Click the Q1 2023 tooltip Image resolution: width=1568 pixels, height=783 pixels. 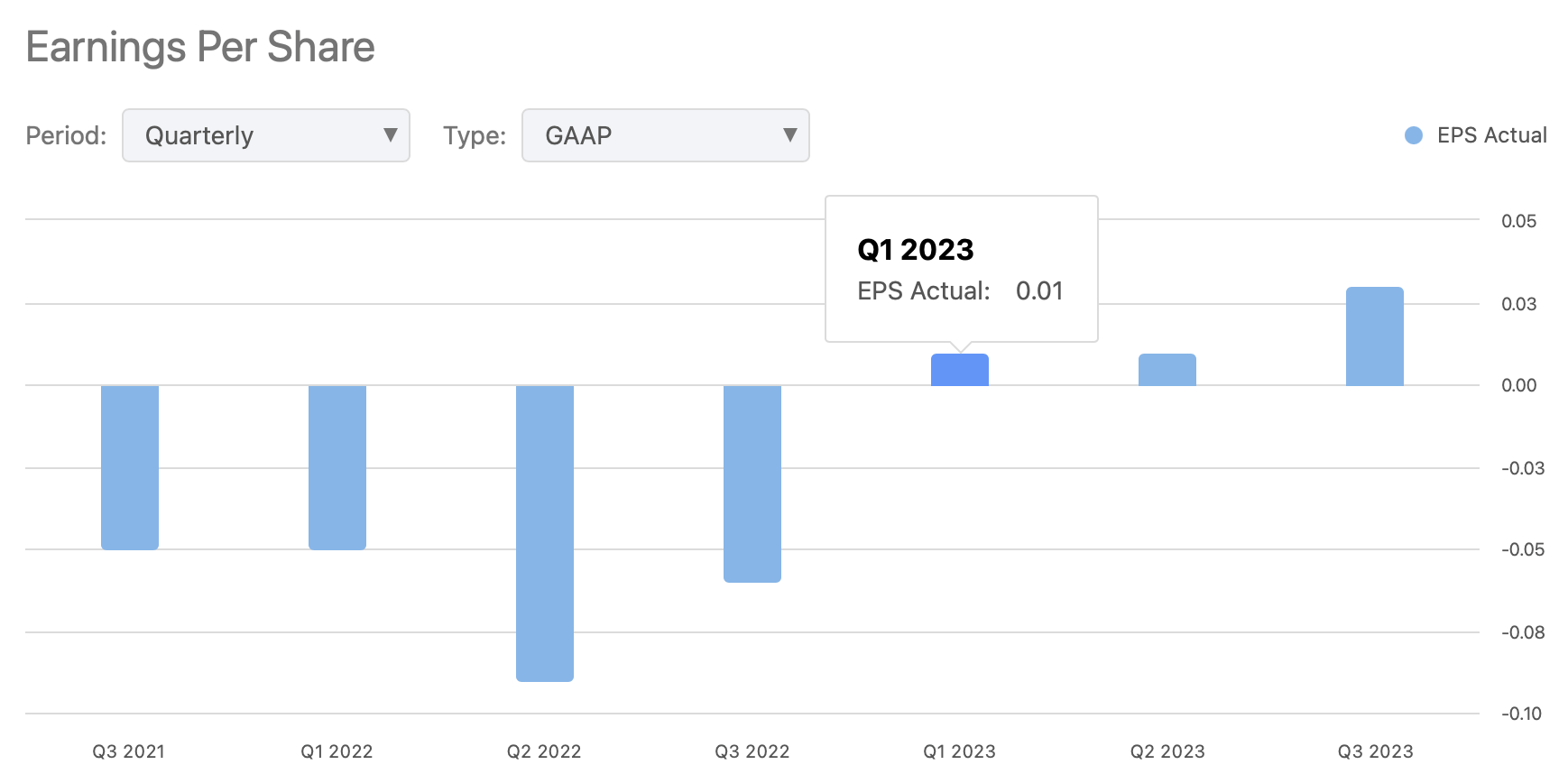pos(960,266)
